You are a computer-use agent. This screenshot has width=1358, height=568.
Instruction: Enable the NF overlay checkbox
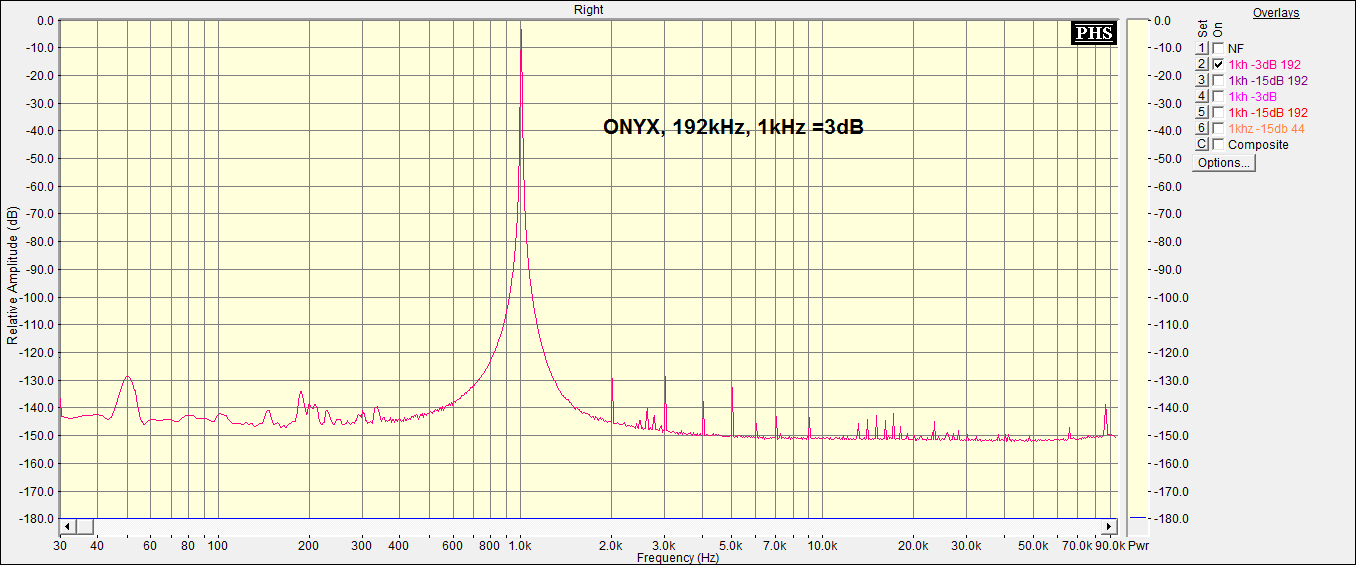tap(1218, 48)
